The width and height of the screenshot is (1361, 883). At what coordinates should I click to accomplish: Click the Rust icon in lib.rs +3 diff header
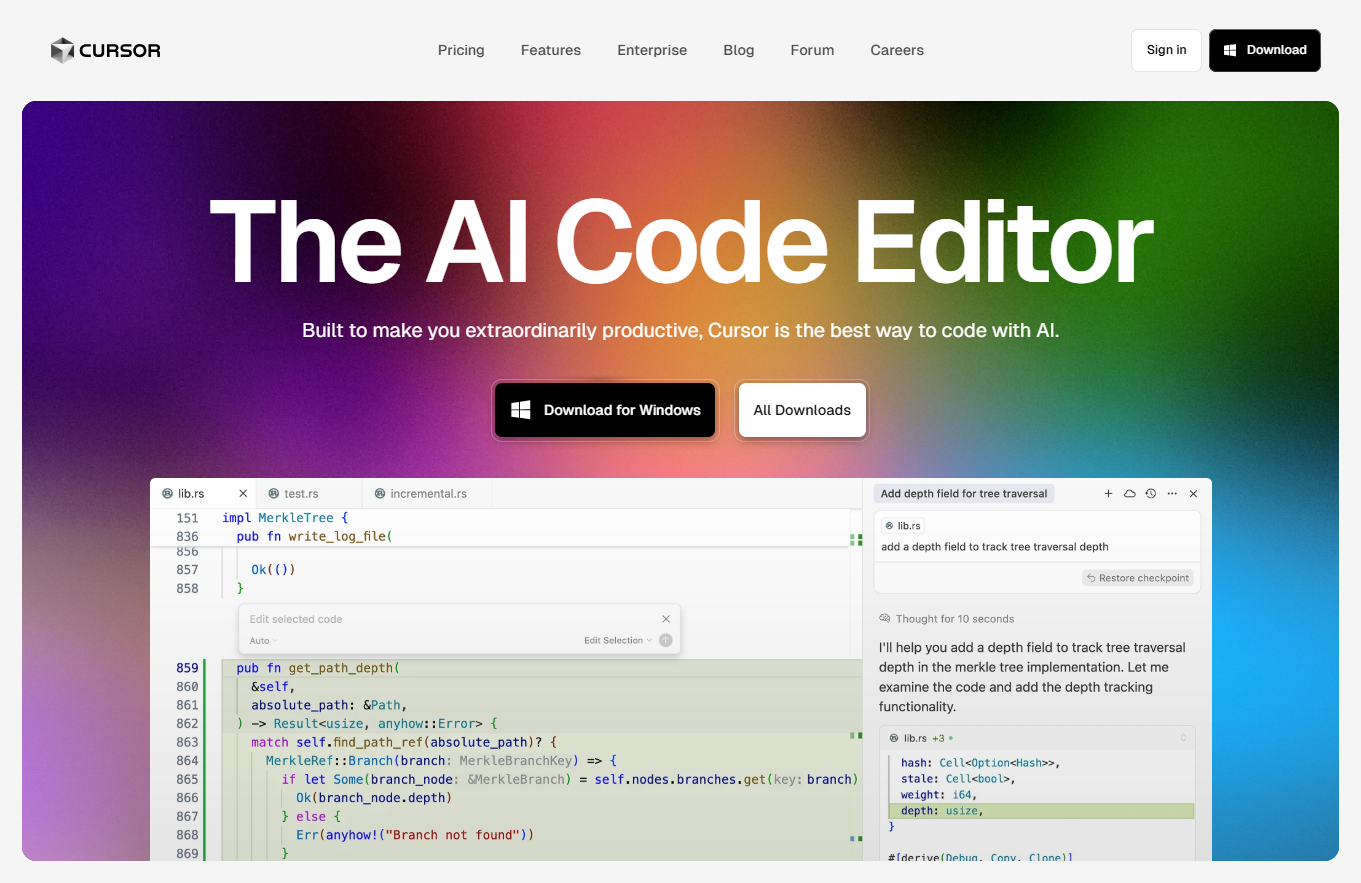click(x=894, y=738)
